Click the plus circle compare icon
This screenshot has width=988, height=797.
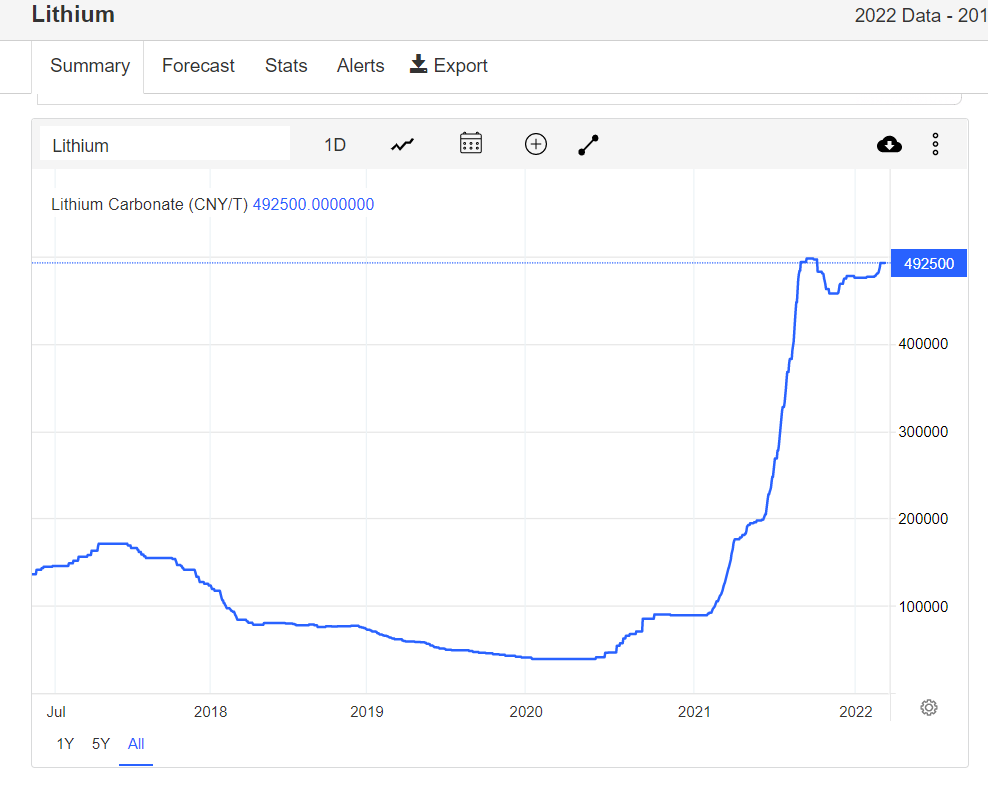coord(536,144)
